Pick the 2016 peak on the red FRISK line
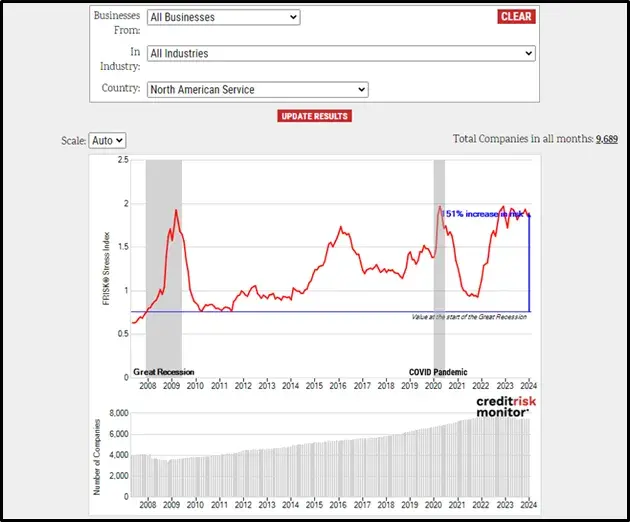This screenshot has height=522, width=630. click(x=341, y=228)
